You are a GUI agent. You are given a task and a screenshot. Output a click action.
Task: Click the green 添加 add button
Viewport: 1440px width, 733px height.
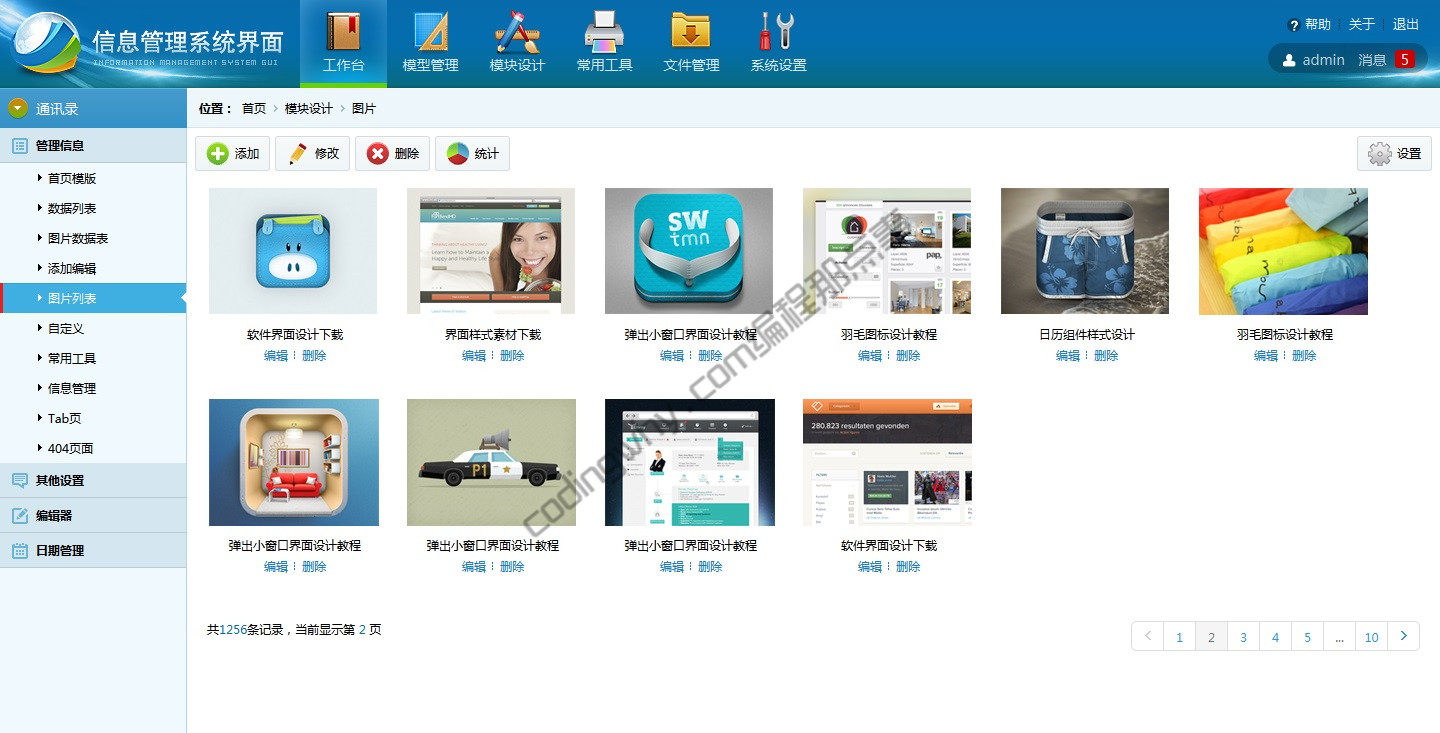click(x=232, y=154)
